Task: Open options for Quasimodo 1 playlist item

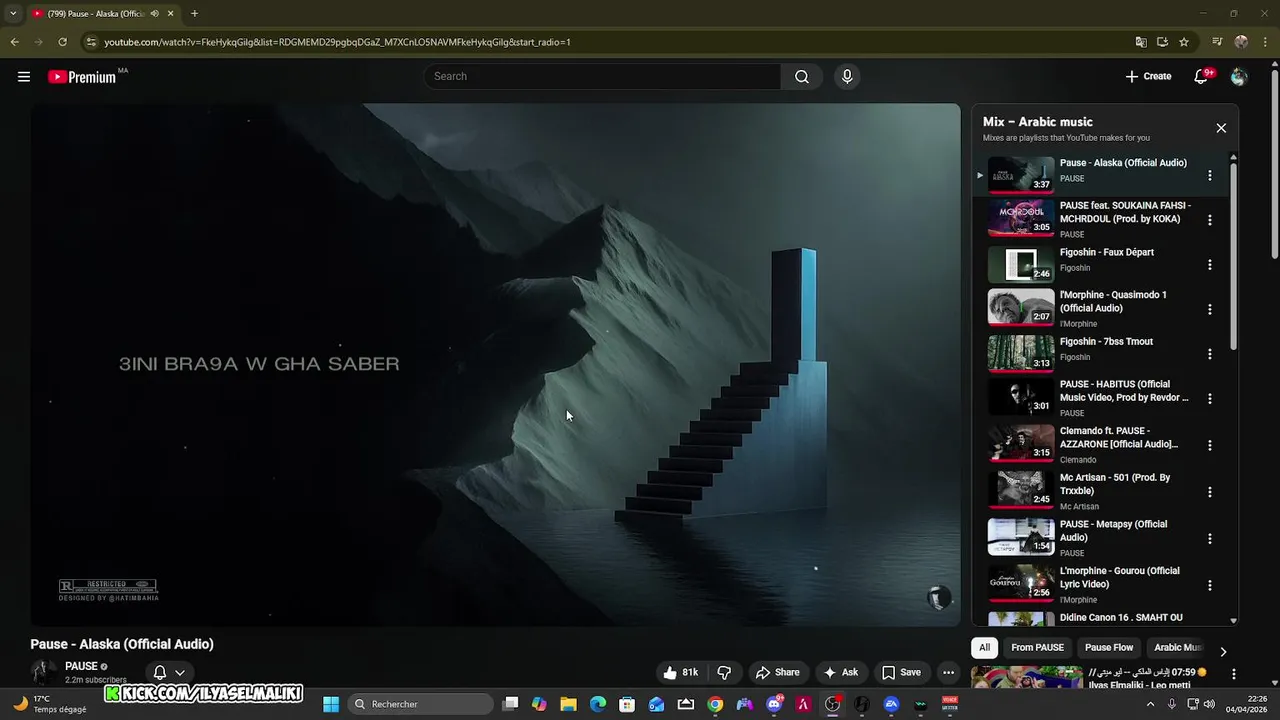Action: click(1210, 310)
